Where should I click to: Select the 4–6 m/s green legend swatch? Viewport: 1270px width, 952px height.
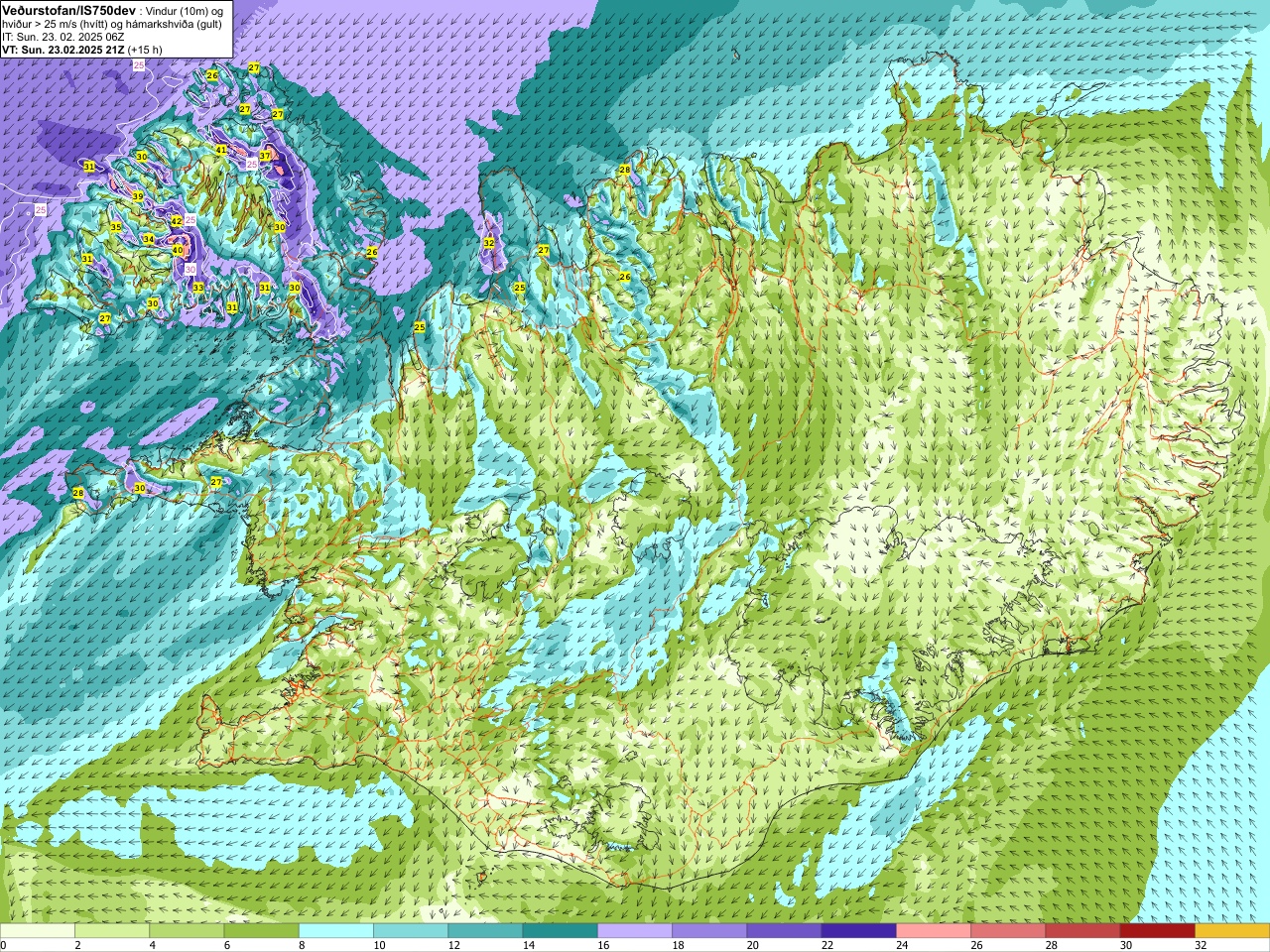[x=187, y=931]
